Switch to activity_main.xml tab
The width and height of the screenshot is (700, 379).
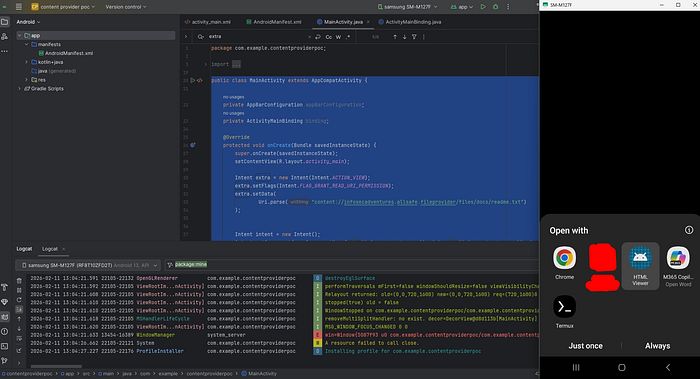[x=208, y=22]
